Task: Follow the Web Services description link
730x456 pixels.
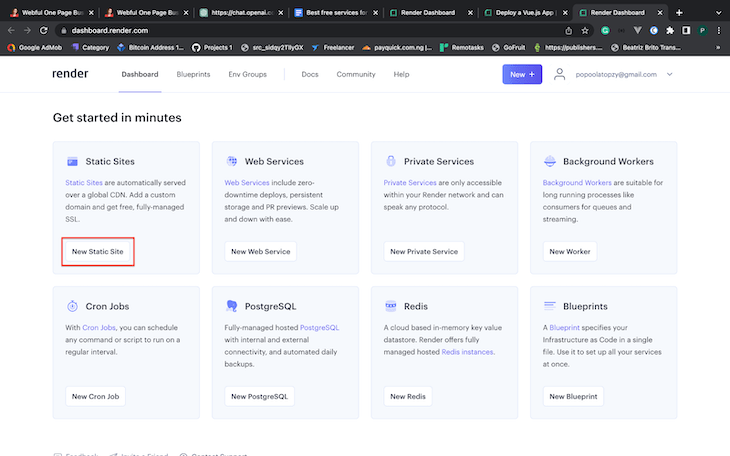Action: click(247, 183)
